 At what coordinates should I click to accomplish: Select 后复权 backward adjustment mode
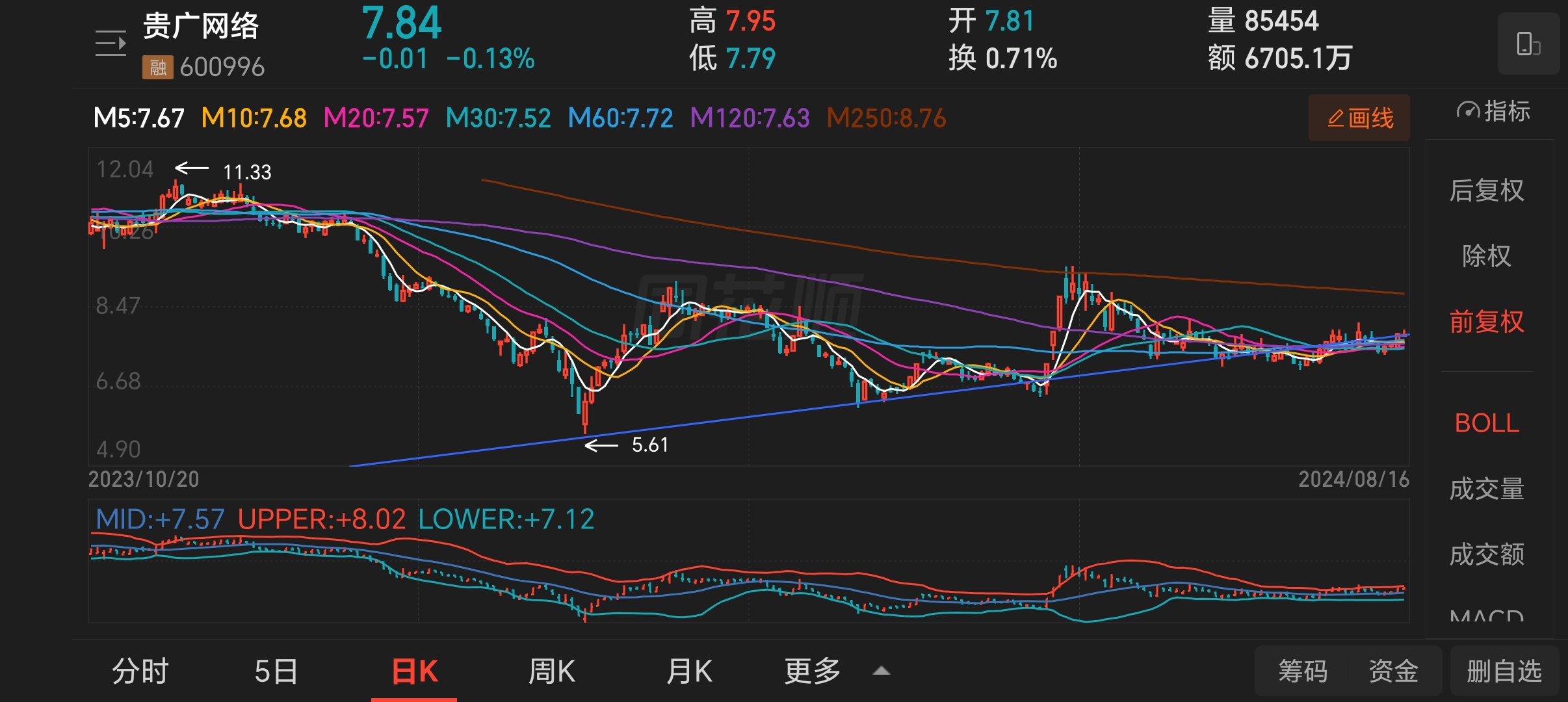pos(1487,191)
